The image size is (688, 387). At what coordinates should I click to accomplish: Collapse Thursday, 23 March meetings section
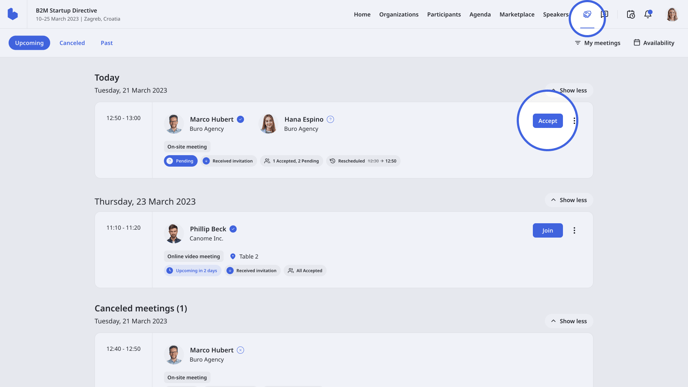[x=569, y=200]
